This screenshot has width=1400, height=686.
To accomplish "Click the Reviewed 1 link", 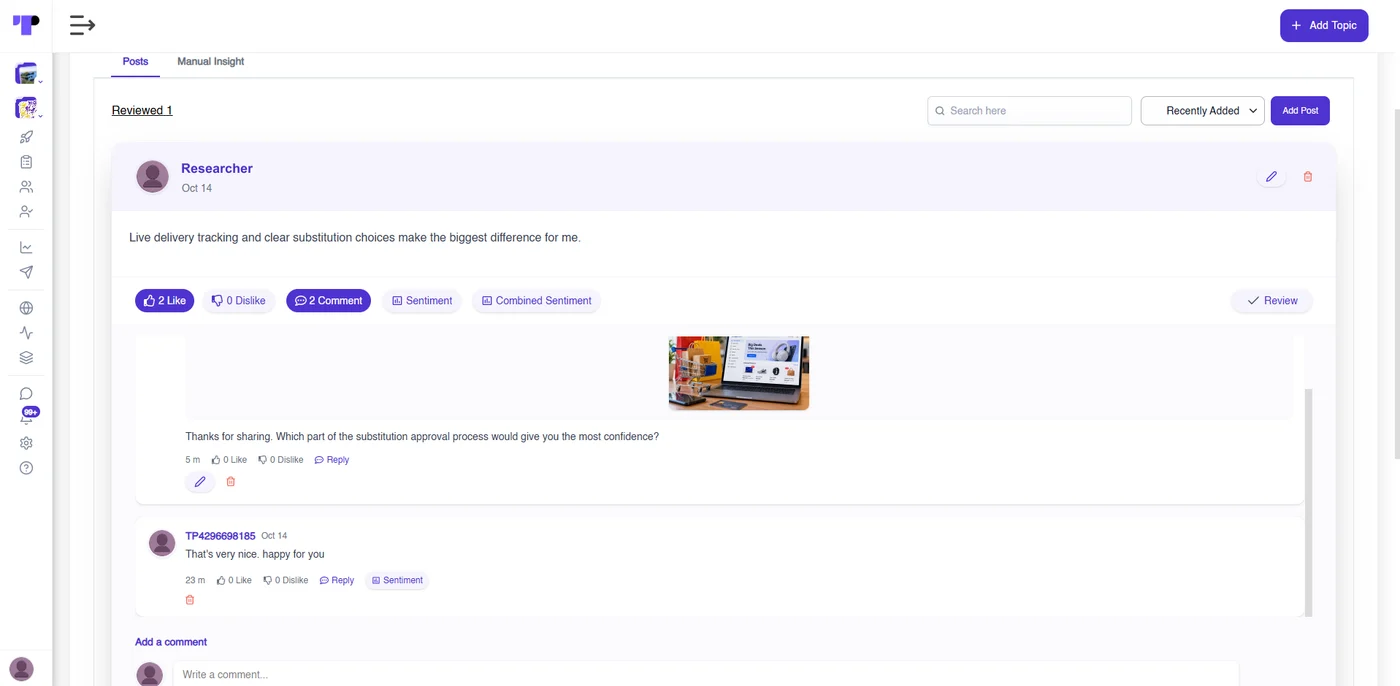I will (142, 110).
